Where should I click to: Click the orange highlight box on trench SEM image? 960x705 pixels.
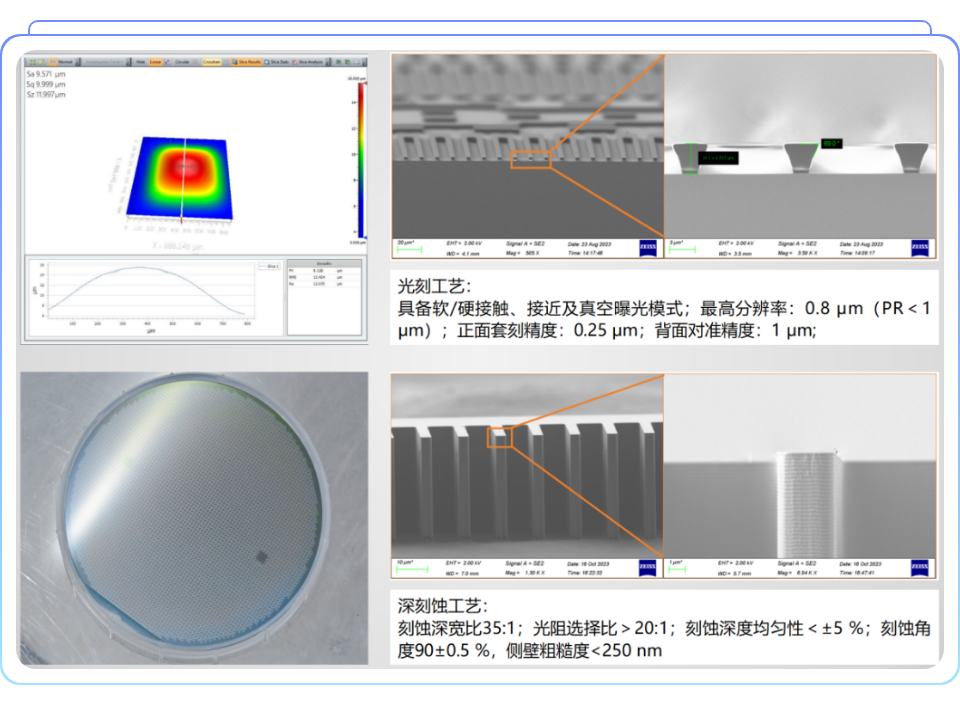(500, 437)
